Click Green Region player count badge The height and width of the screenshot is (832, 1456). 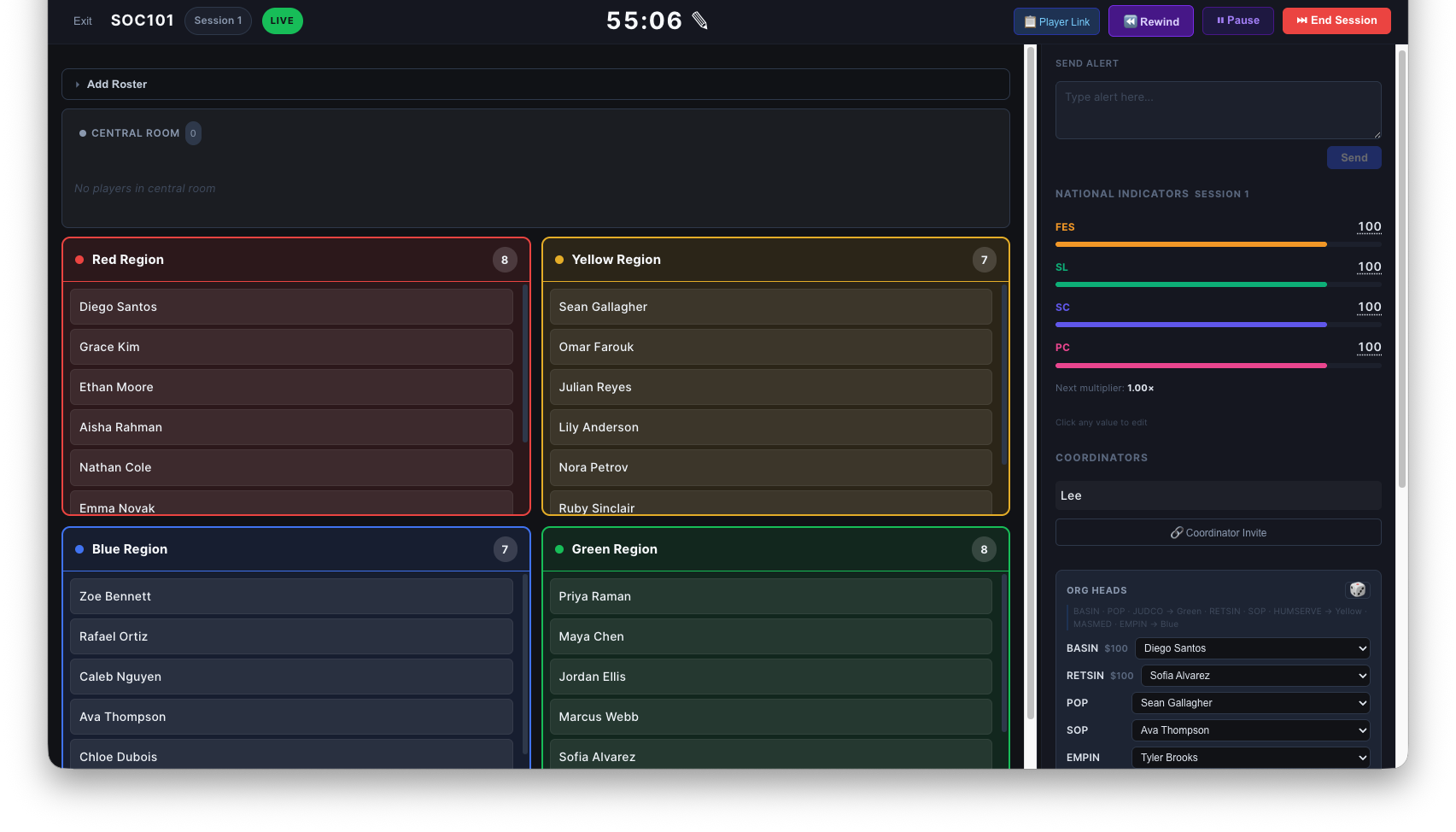984,549
